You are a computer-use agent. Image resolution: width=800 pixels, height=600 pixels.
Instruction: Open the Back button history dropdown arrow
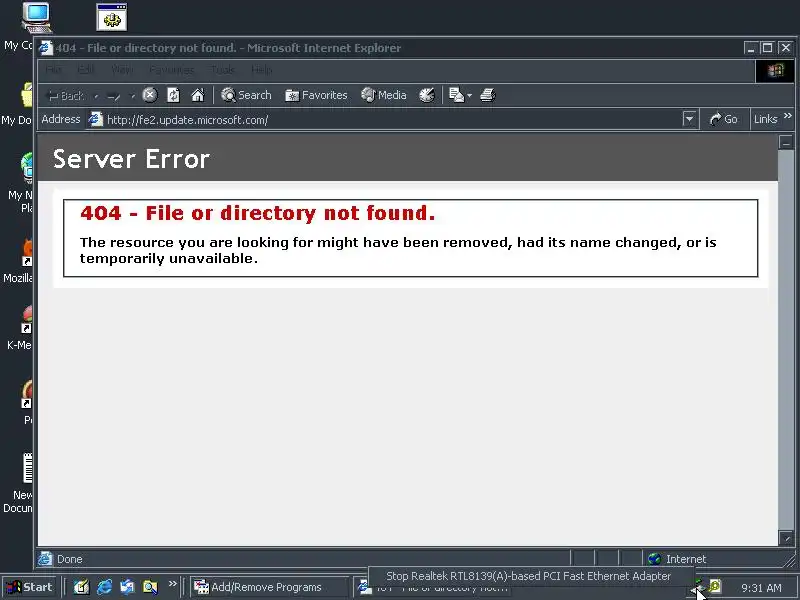pyautogui.click(x=96, y=95)
